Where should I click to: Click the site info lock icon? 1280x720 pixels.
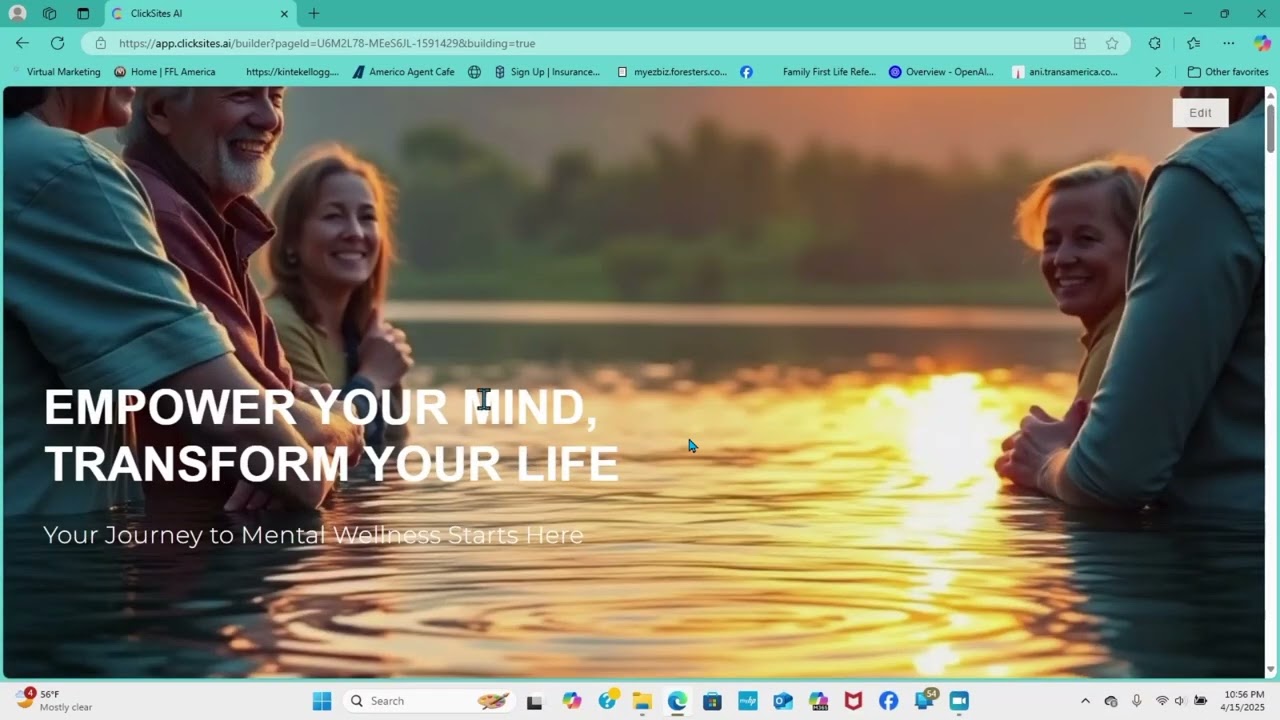[100, 43]
